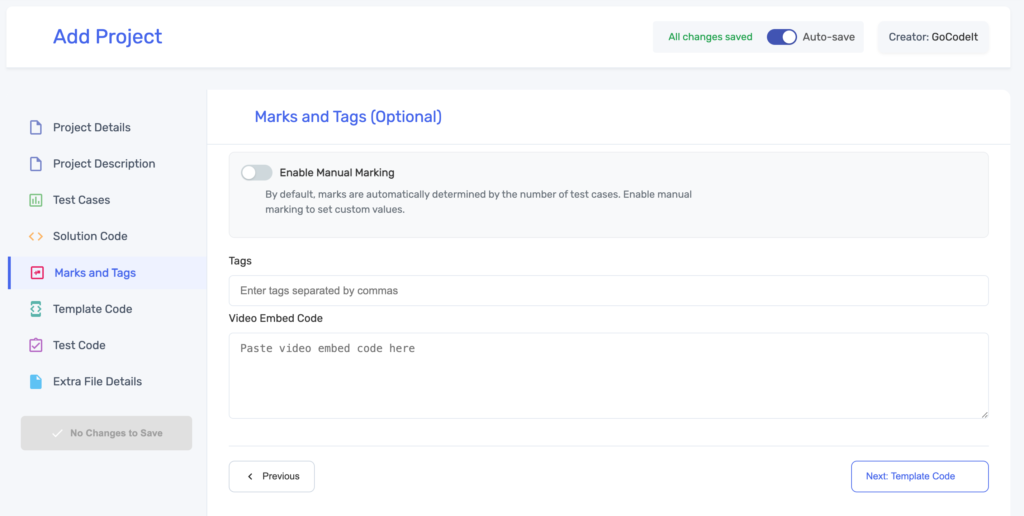Enable the Manual Marking toggle

pyautogui.click(x=257, y=173)
